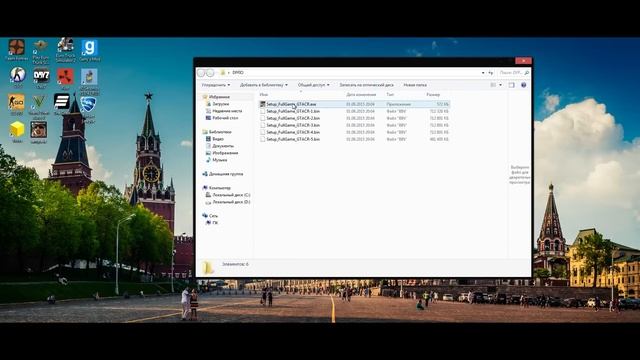Expand Добавить в библиотеку dropdown
The image size is (640, 360).
[x=264, y=85]
